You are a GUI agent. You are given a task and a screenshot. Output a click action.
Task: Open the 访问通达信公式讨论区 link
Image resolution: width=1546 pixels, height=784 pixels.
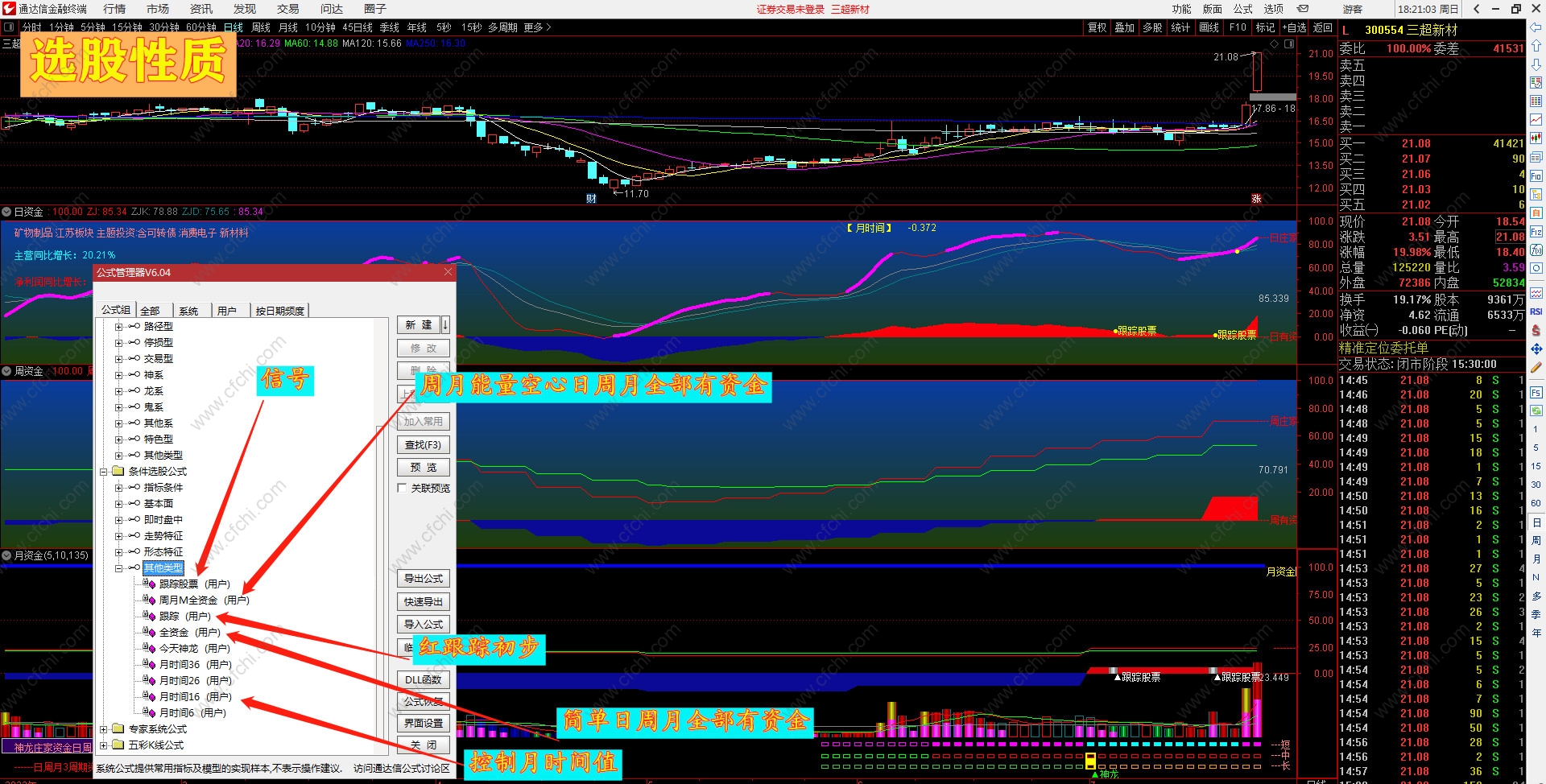click(401, 769)
